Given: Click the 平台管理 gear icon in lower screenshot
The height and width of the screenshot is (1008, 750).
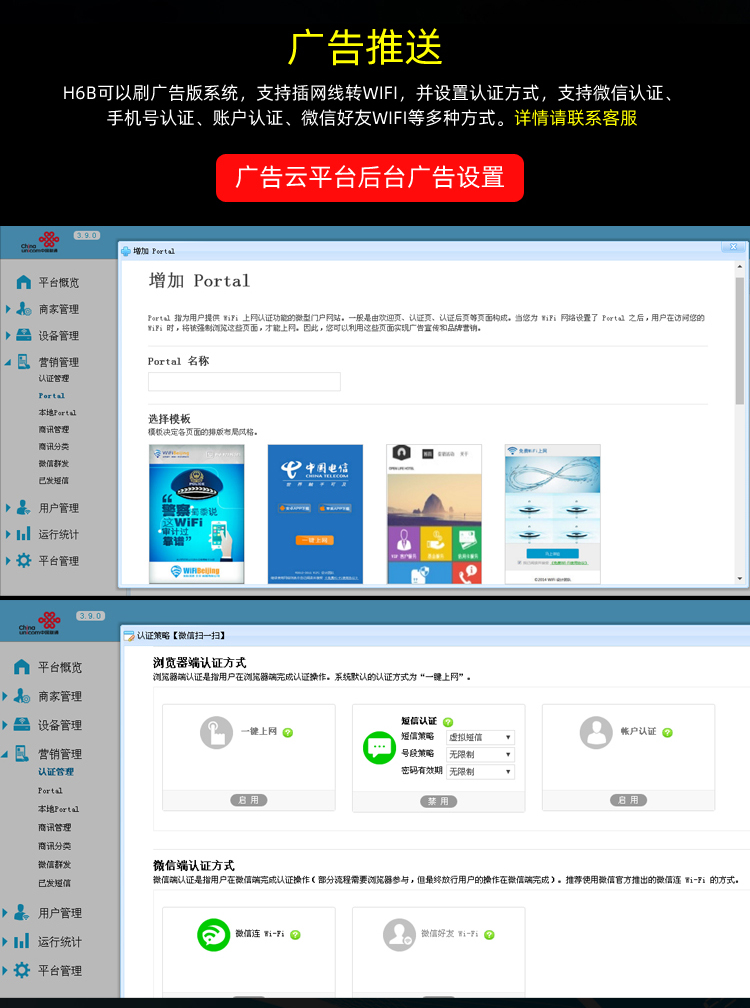Looking at the screenshot, I should (22, 970).
